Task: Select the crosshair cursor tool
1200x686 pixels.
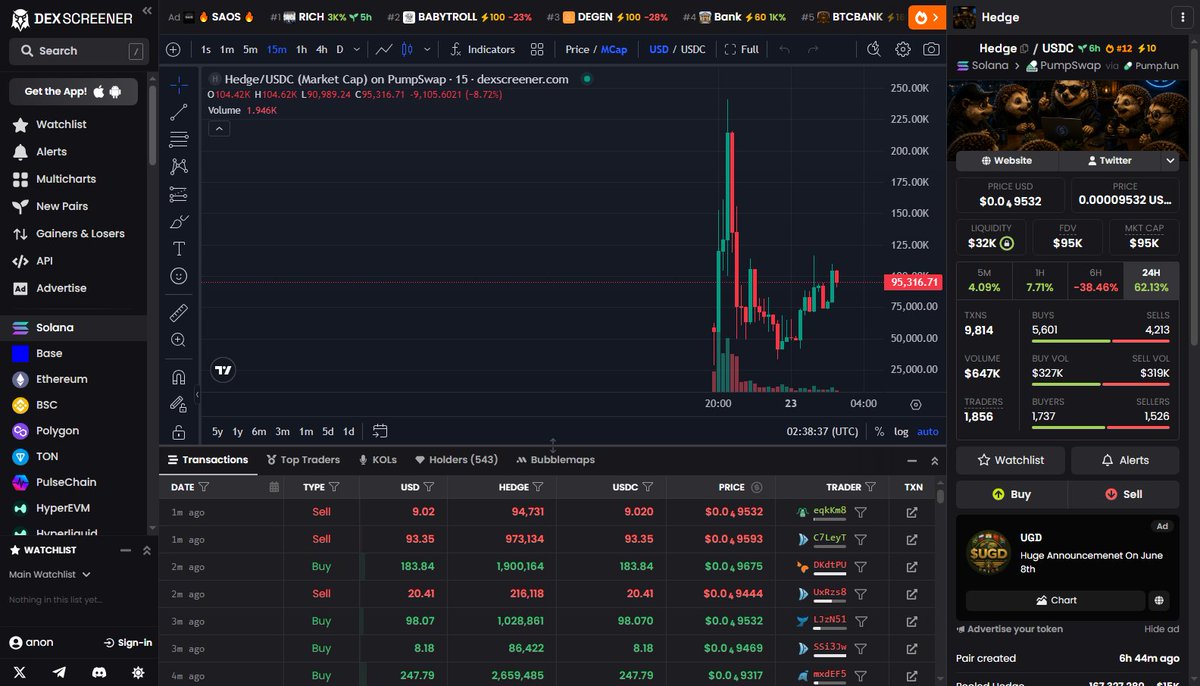Action: [x=179, y=85]
